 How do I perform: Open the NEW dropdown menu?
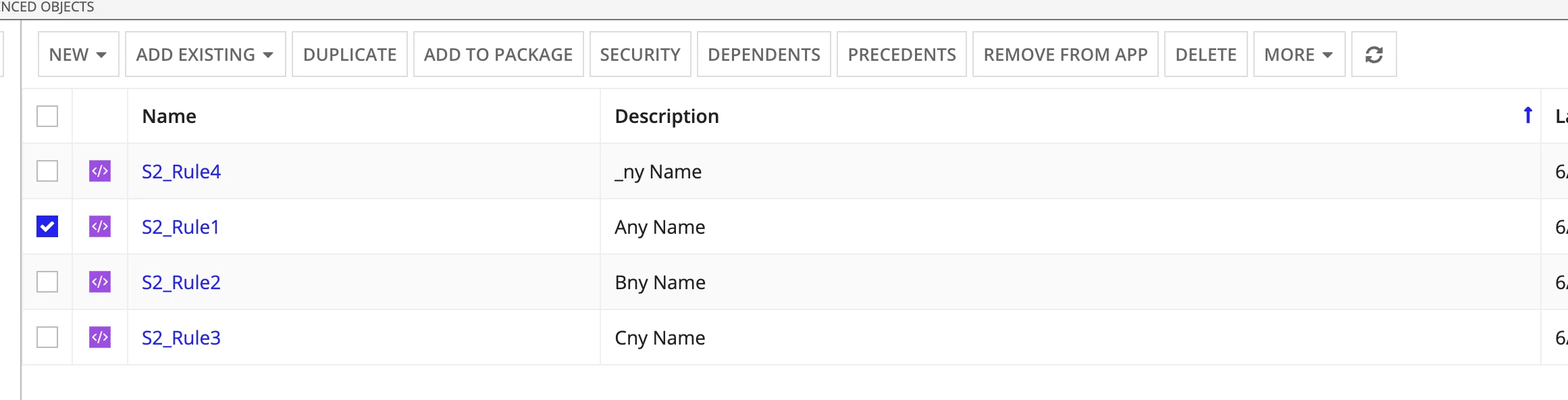click(78, 54)
